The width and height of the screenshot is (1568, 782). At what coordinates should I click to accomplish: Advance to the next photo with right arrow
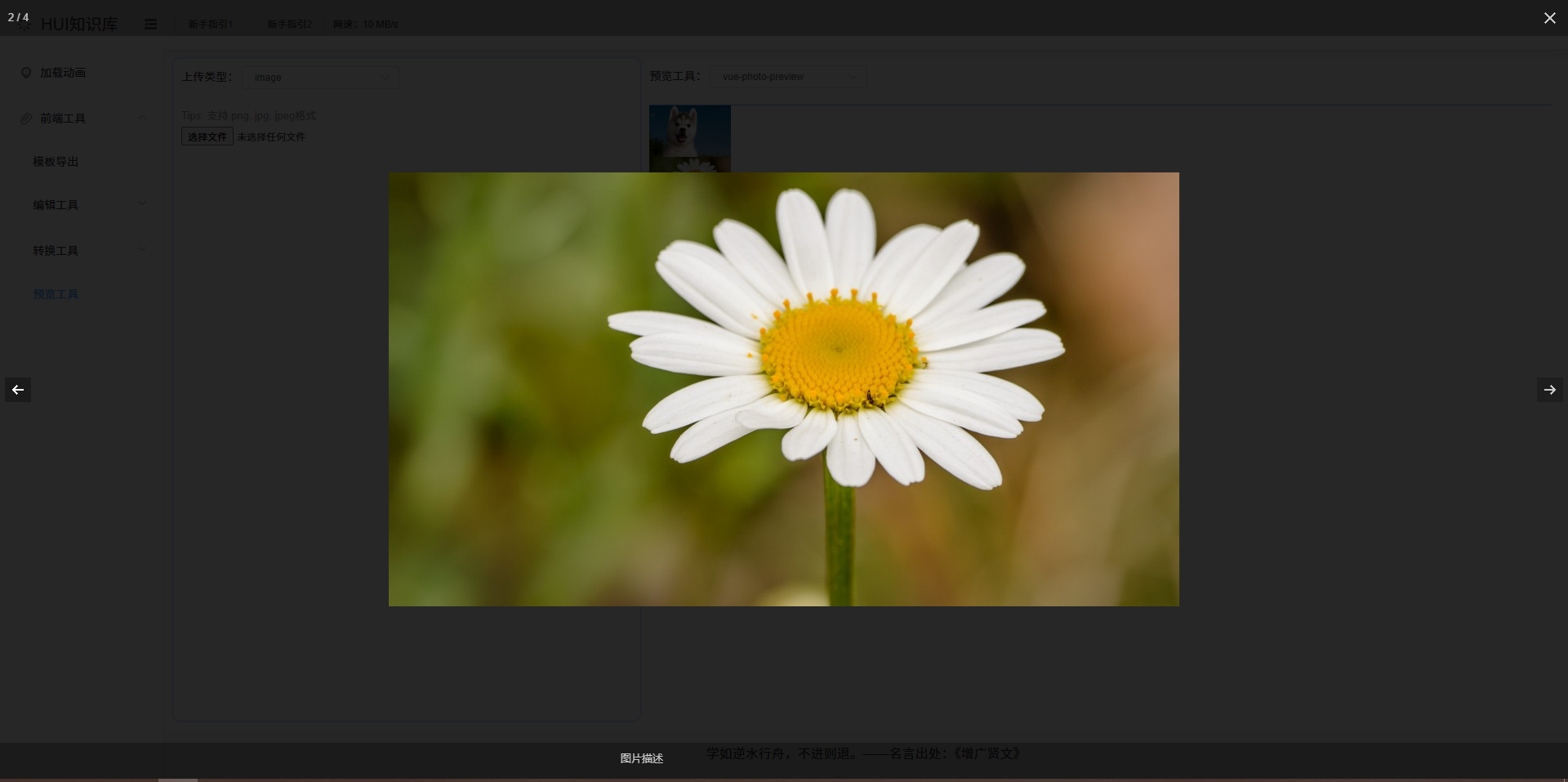point(1549,390)
